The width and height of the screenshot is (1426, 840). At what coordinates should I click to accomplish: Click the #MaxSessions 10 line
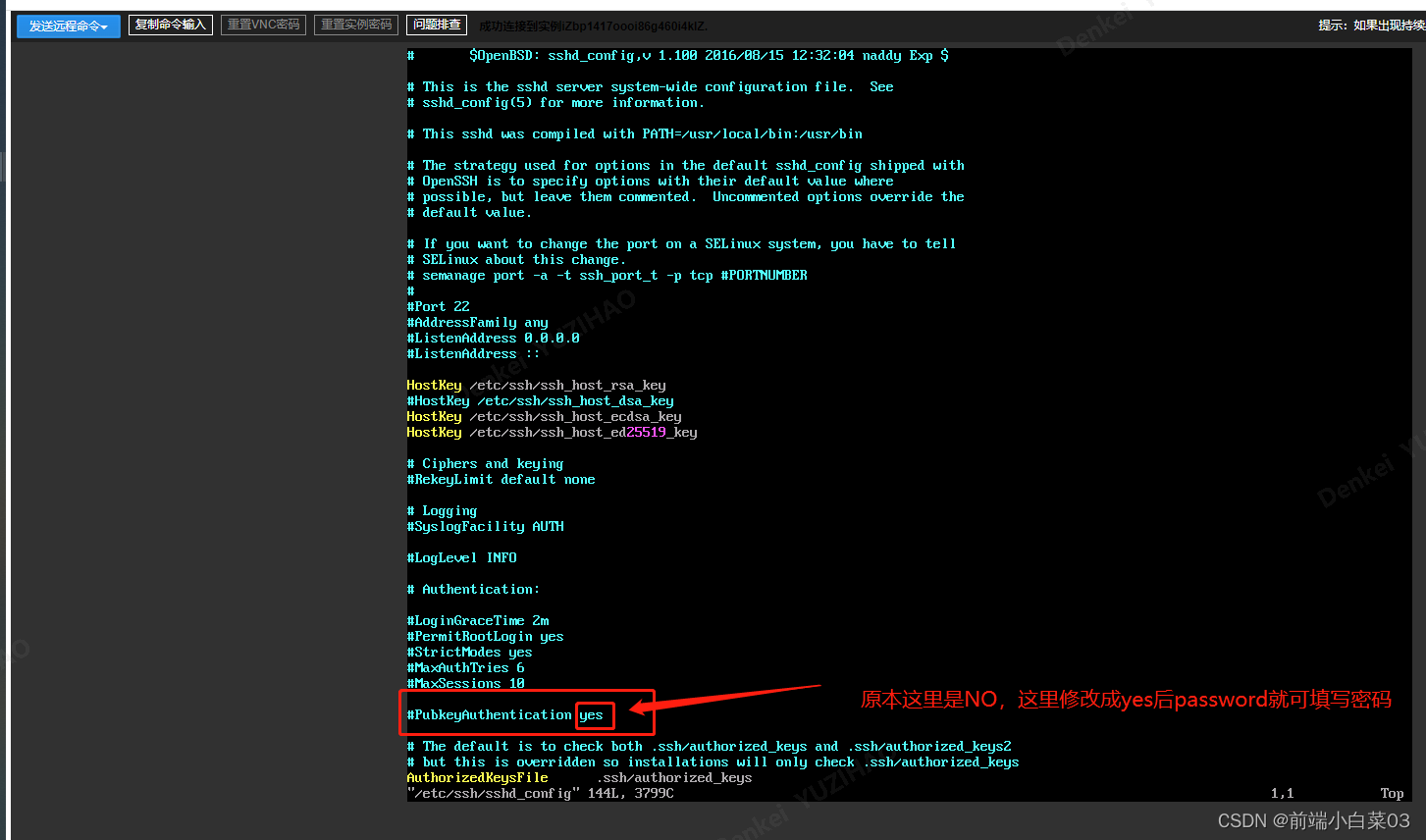[x=466, y=683]
